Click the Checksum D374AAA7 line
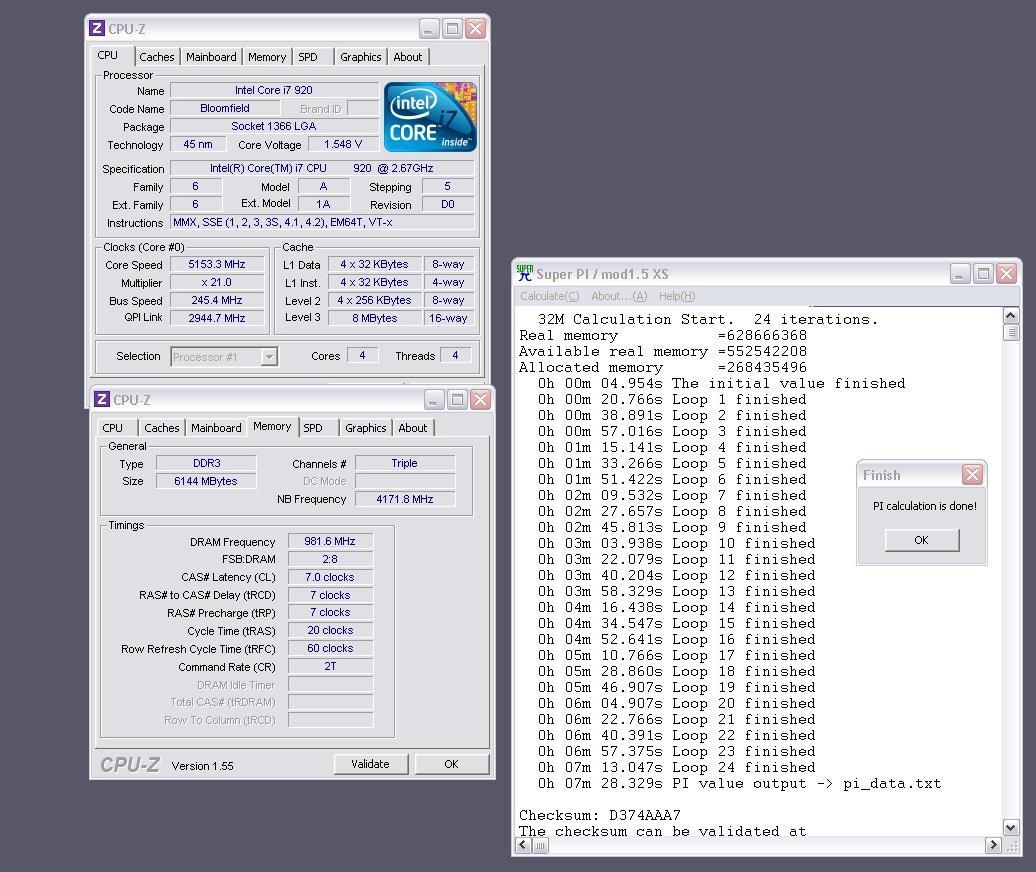The width and height of the screenshot is (1036, 872). pos(599,815)
